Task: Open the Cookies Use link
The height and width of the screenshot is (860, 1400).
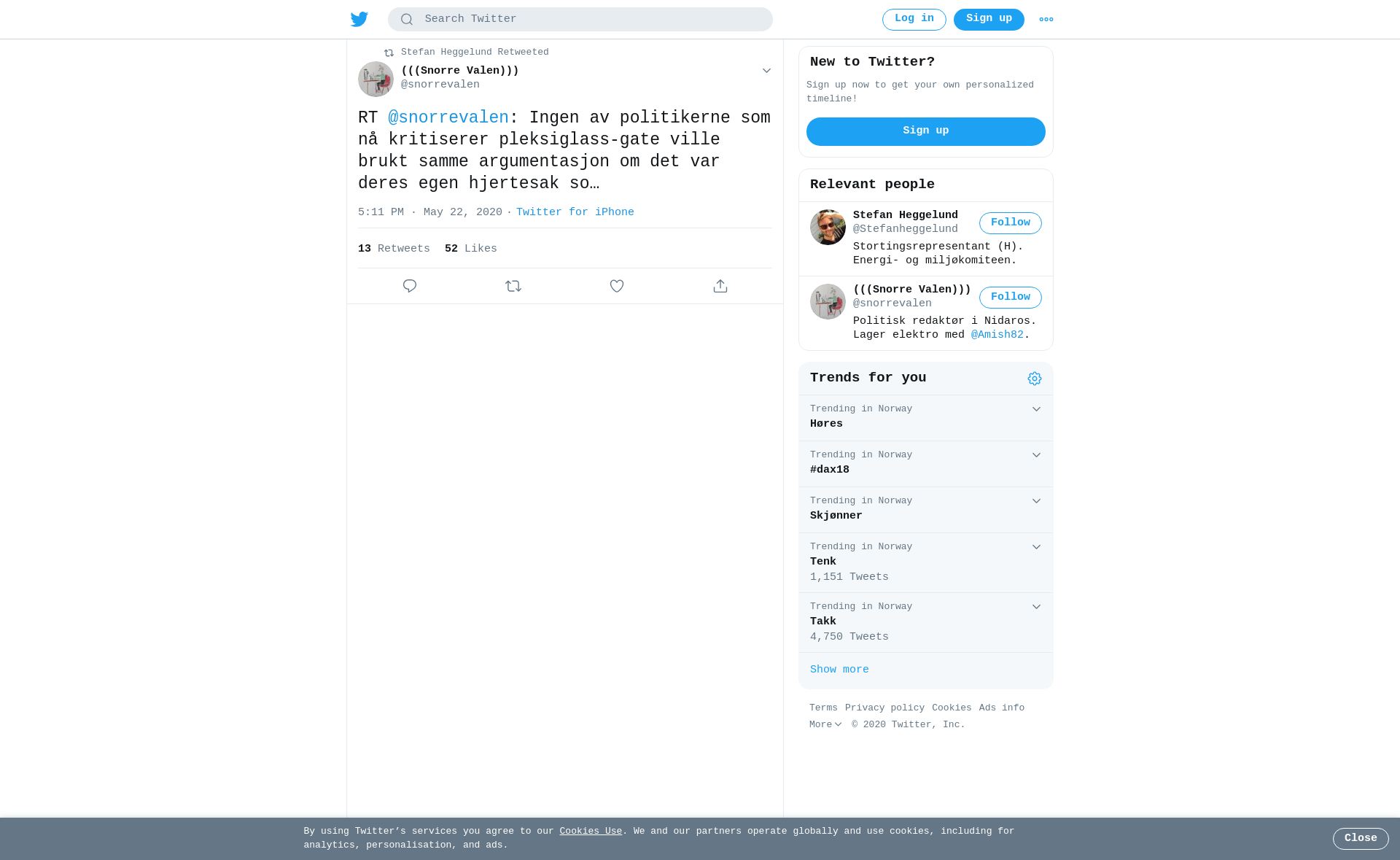Action: point(591,832)
